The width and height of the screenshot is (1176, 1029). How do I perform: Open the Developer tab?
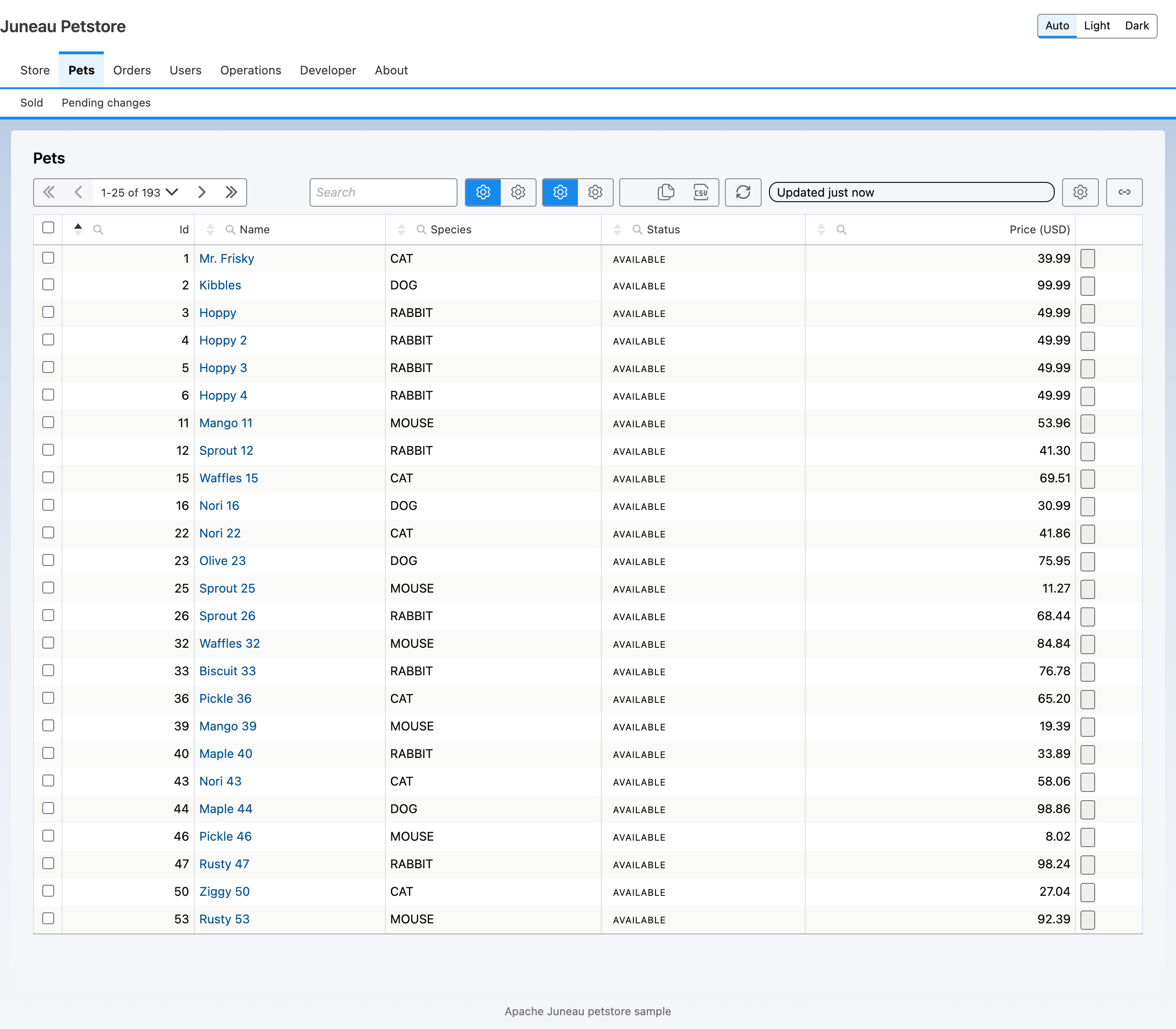point(328,71)
